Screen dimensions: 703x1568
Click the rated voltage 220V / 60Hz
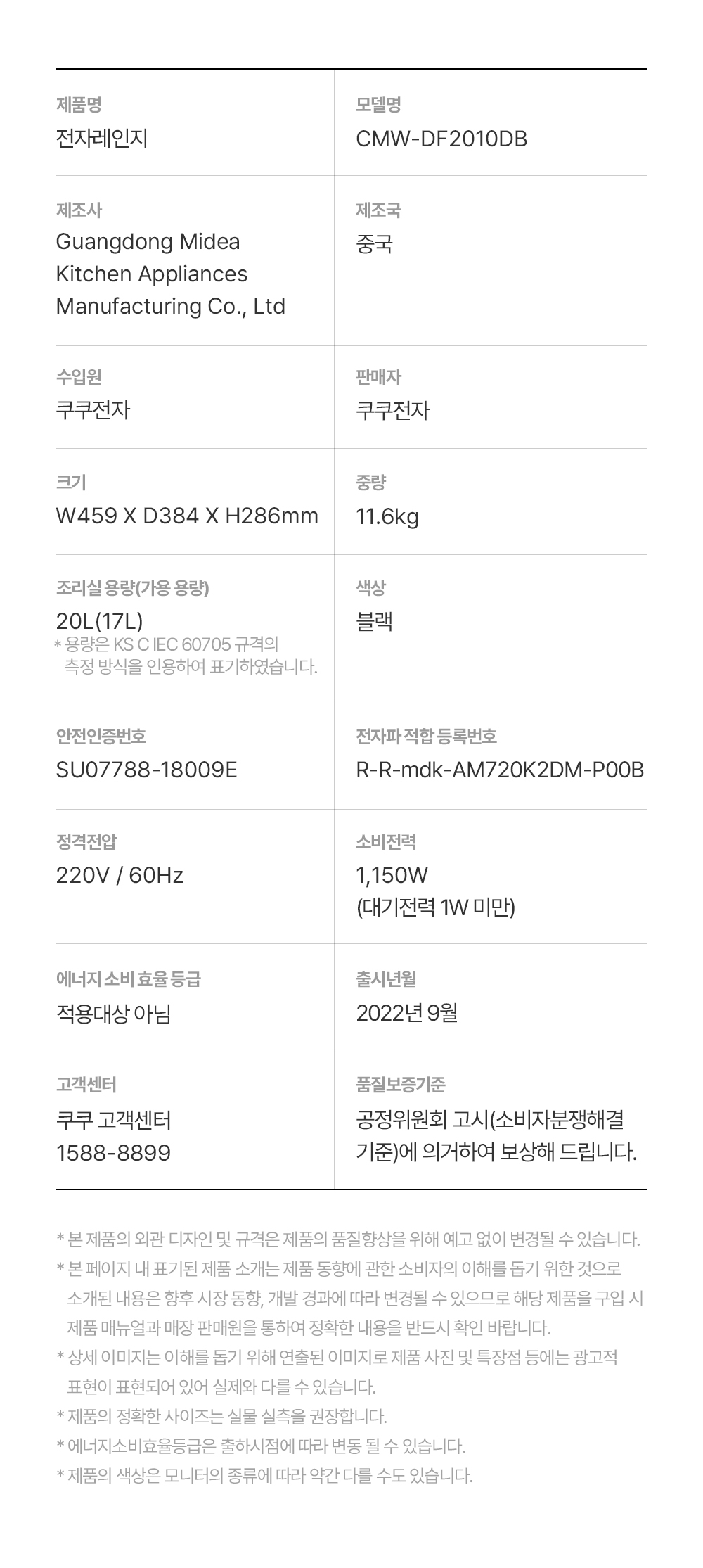(x=120, y=875)
